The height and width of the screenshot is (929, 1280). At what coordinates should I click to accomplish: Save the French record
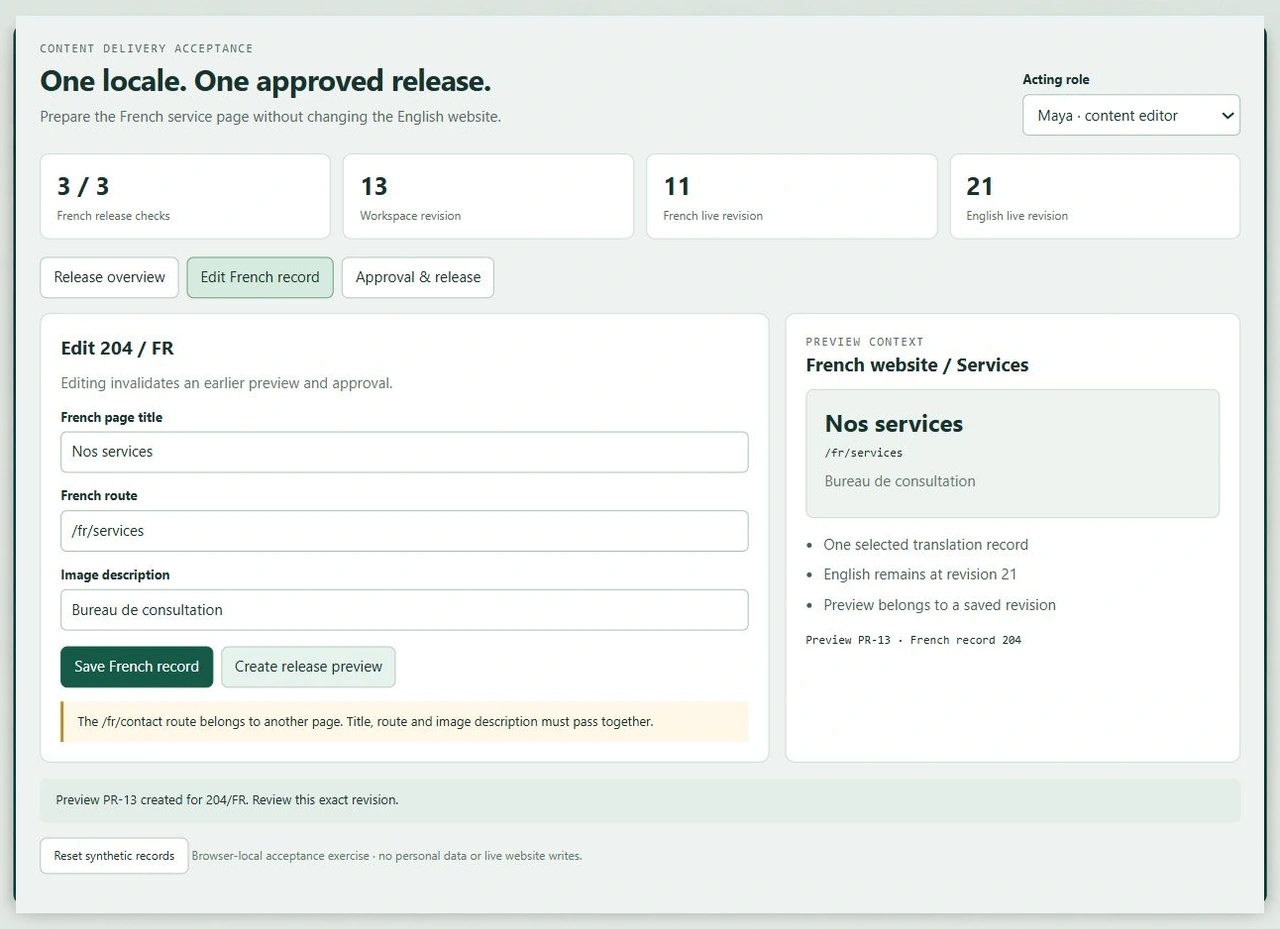point(137,667)
